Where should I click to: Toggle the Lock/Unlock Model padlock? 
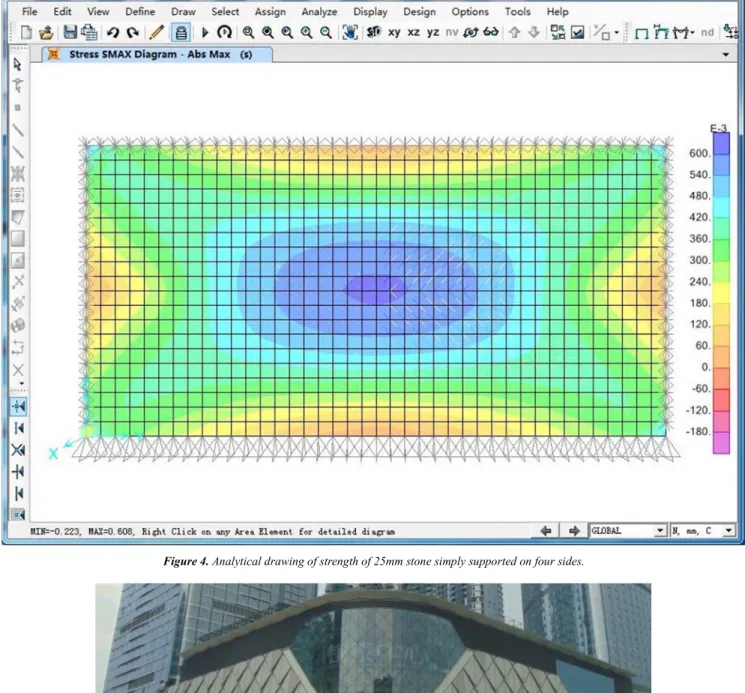pos(181,32)
